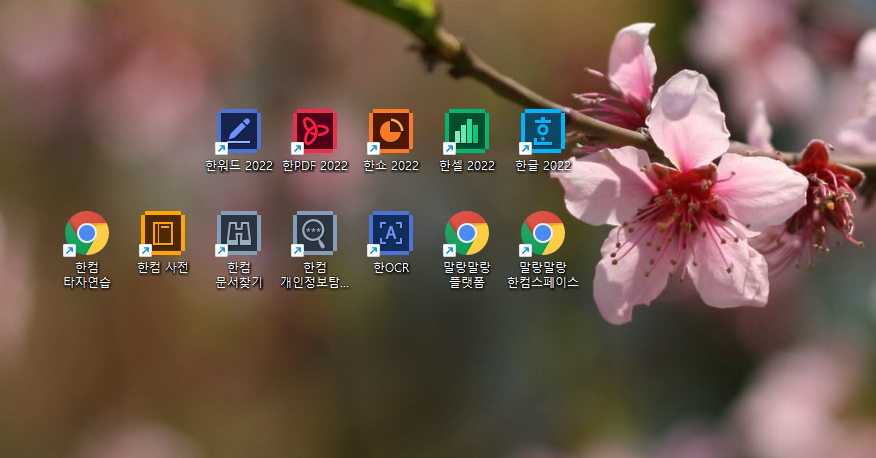
Task: Click the label text "한PDF 2022"
Action: (315, 166)
